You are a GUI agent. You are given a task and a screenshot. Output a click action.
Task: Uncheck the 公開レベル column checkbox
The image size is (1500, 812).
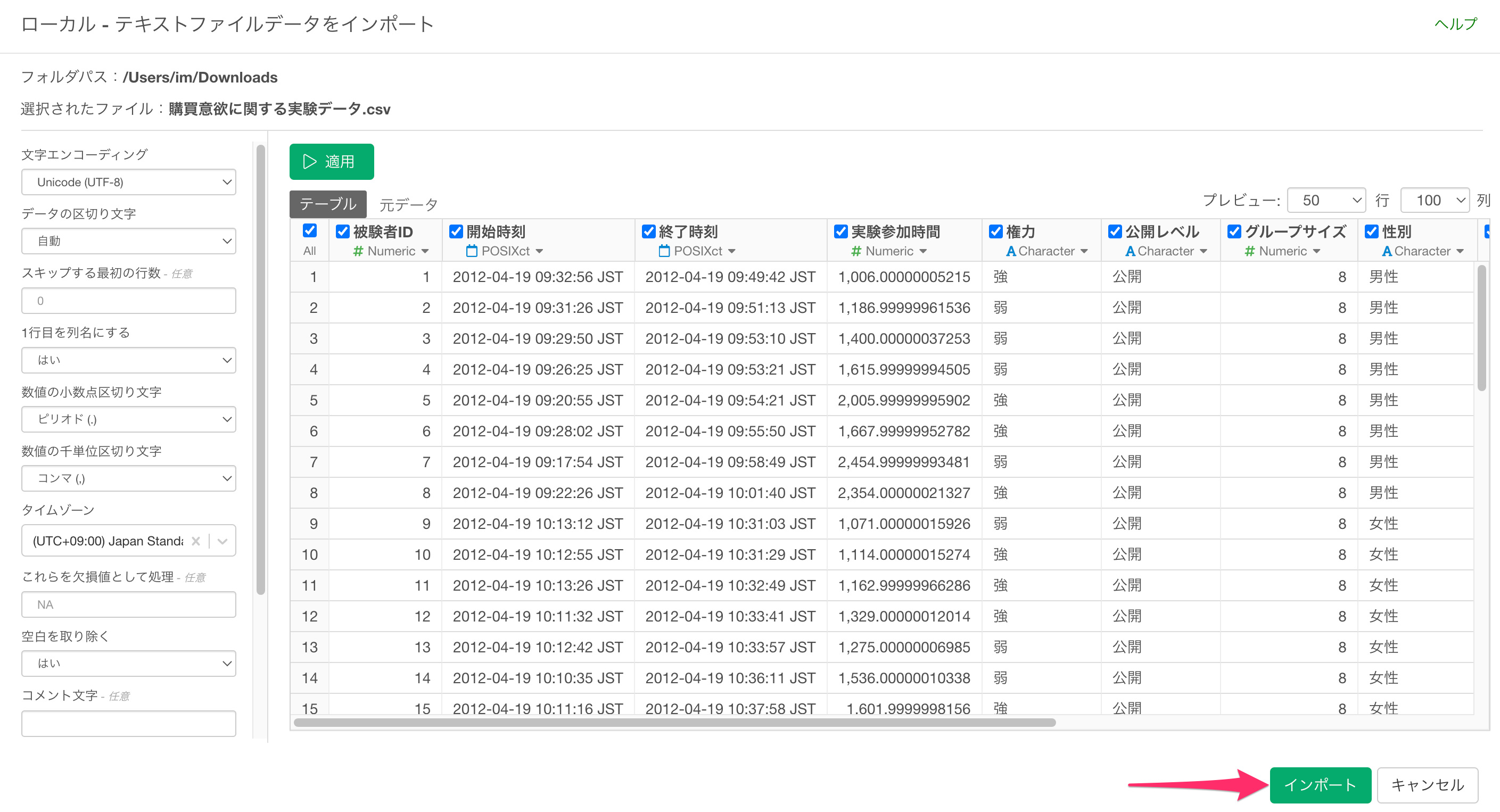[x=1115, y=231]
